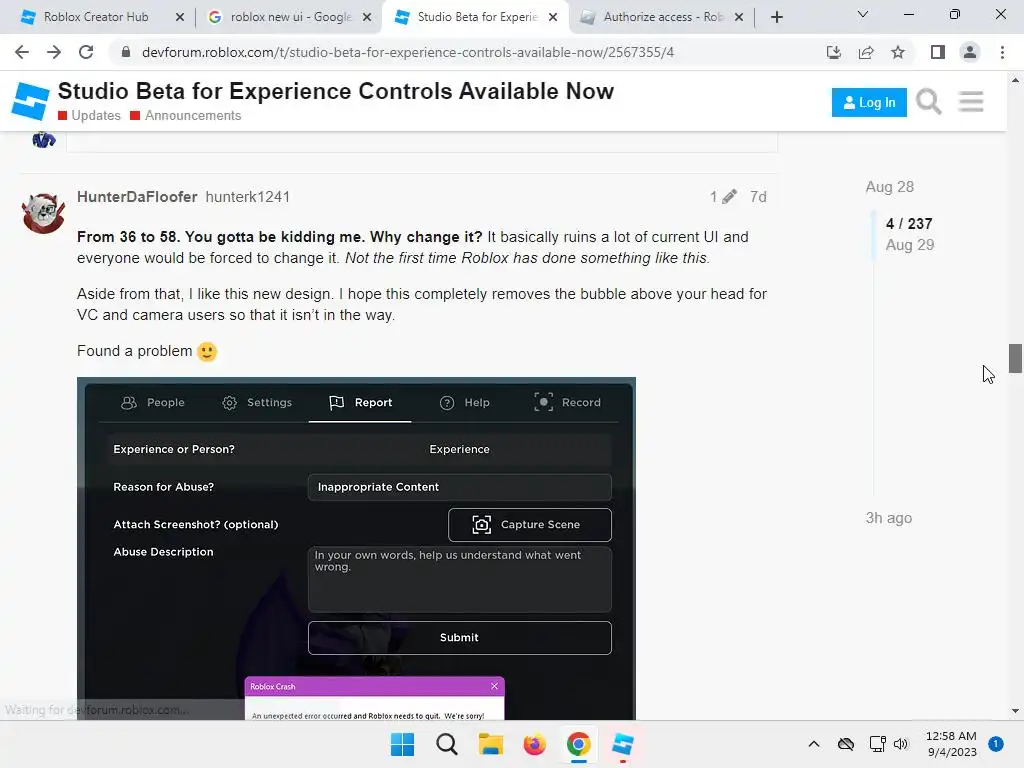The height and width of the screenshot is (768, 1024).
Task: Click the 3h ago timeline end
Action: 889,518
